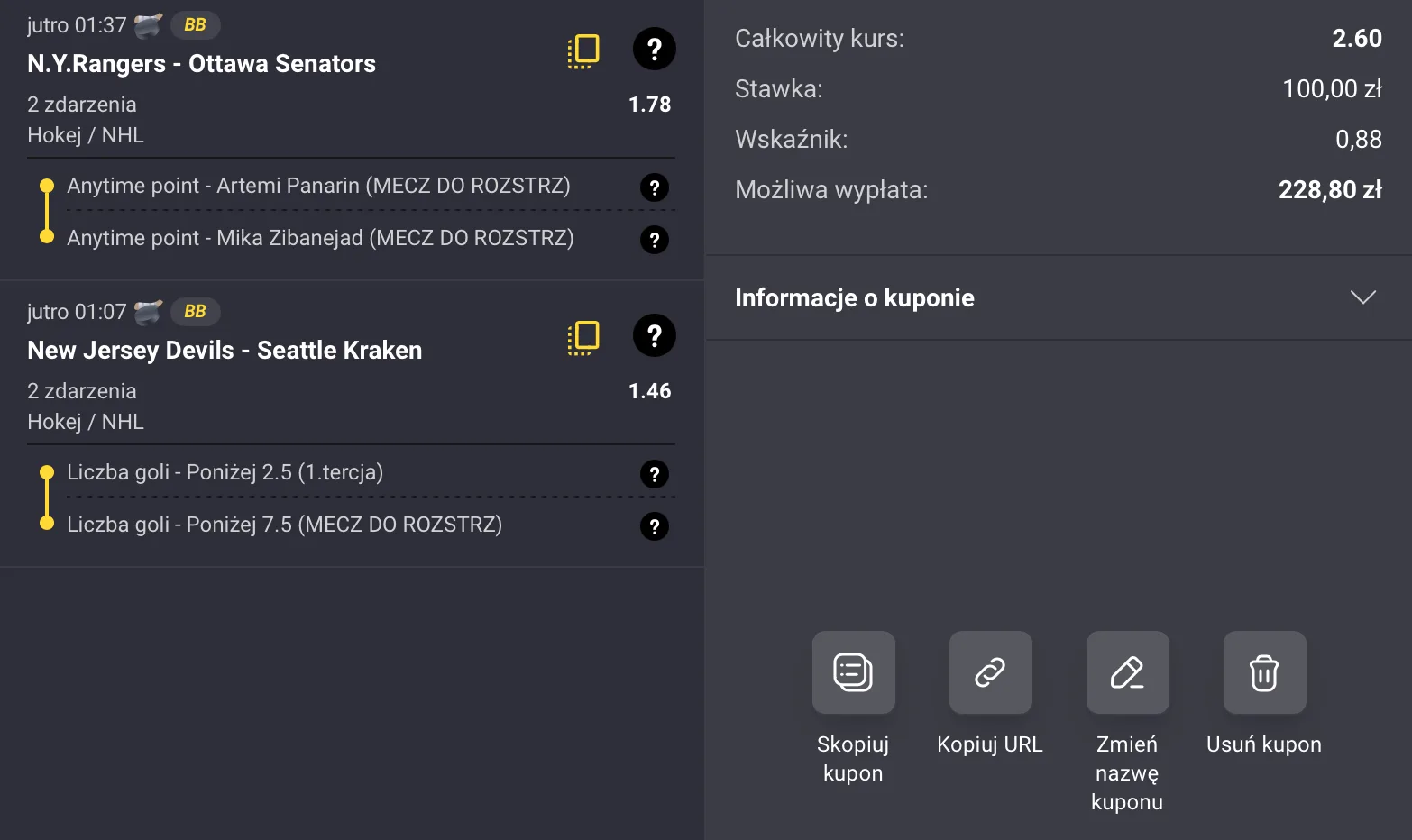Open the bet builder icon for N.Y.Rangers - Ottawa Senators
The width and height of the screenshot is (1412, 840).
[582, 50]
